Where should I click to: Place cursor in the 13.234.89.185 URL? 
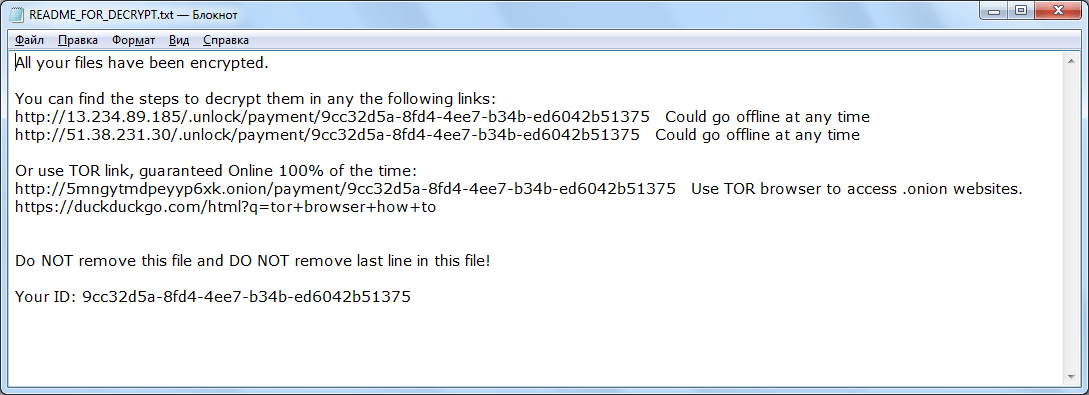(333, 117)
